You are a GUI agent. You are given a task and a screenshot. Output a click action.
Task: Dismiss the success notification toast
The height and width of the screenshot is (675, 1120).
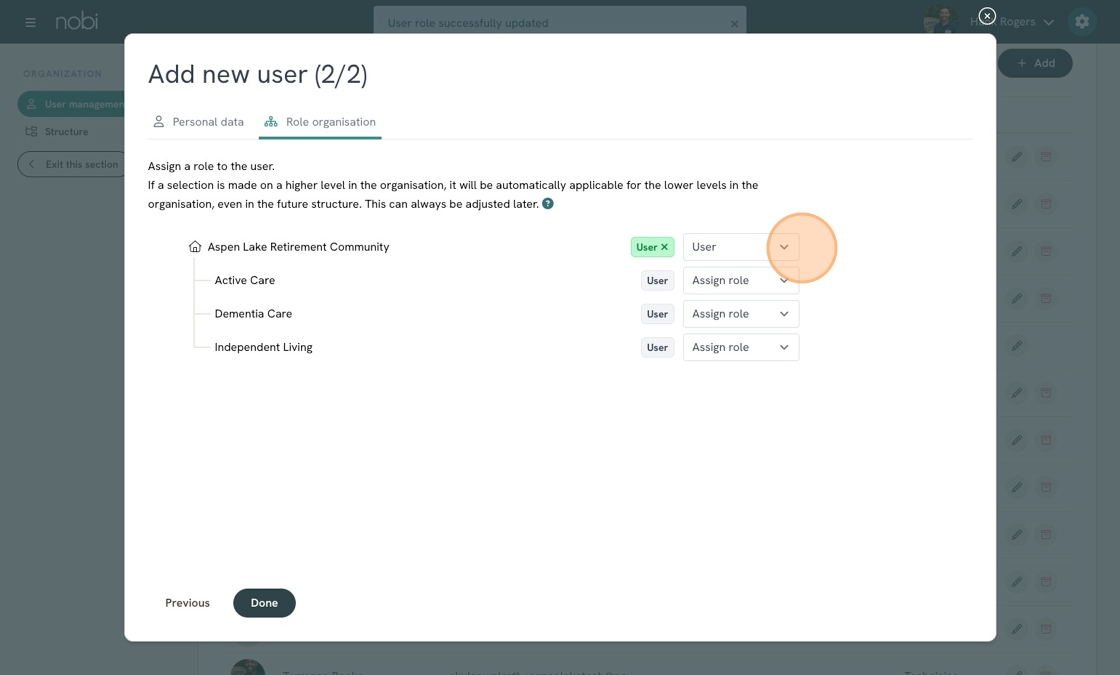pyautogui.click(x=734, y=24)
